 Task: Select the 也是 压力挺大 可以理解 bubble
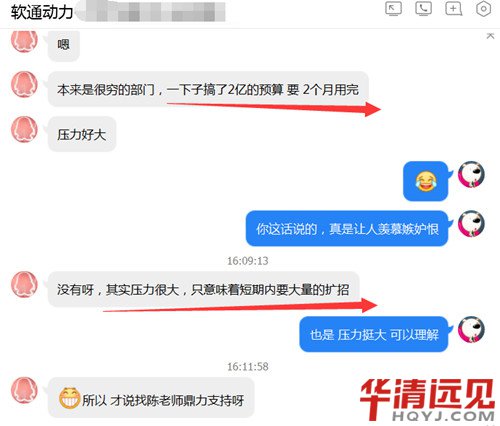pos(374,334)
